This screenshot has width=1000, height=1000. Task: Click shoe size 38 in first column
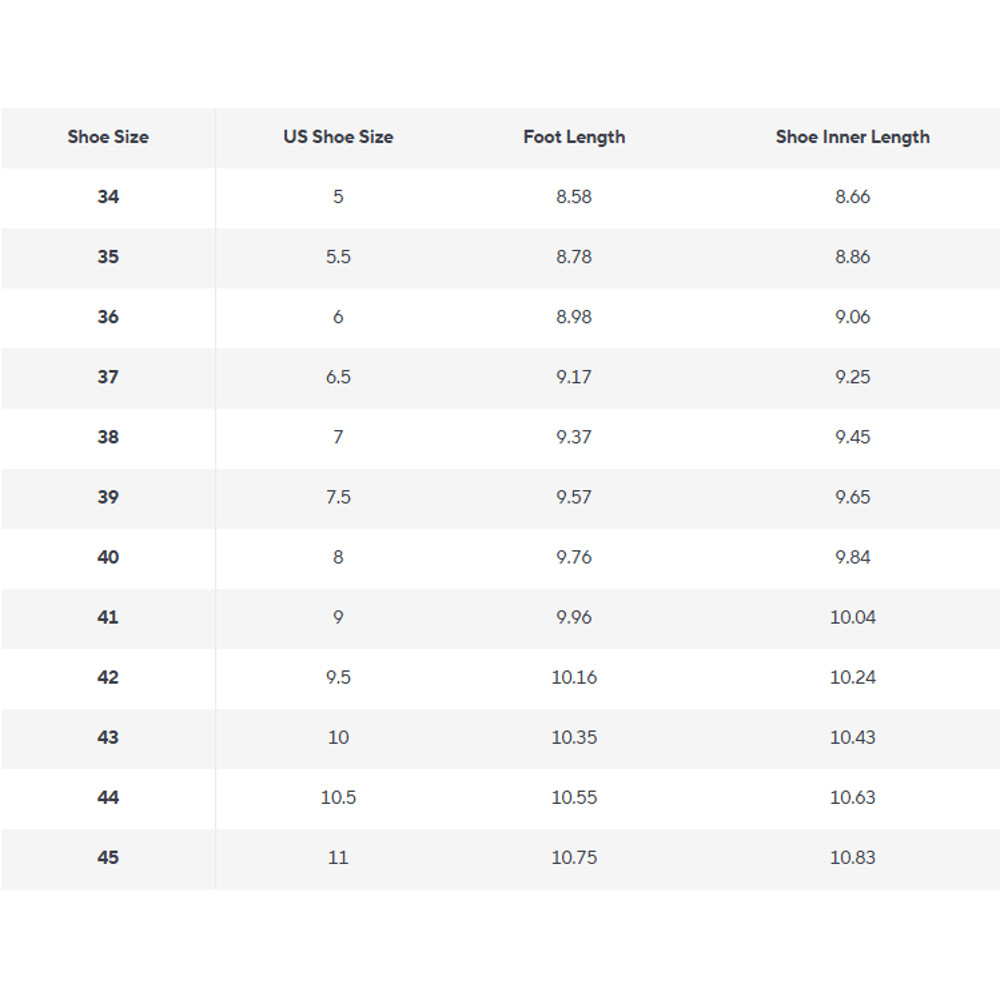(108, 437)
